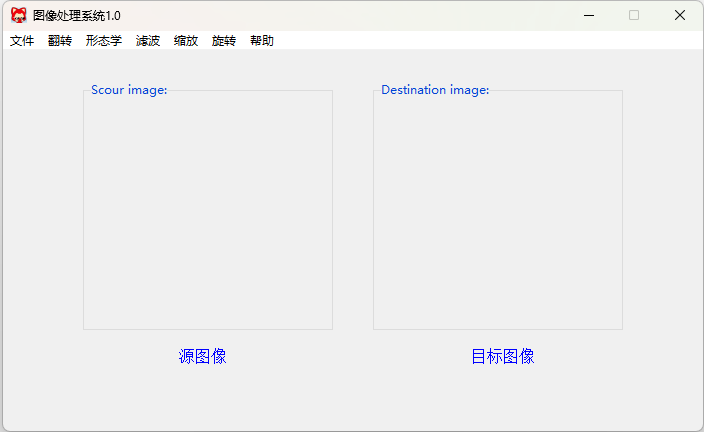Viewport: 704px width, 432px height.
Task: Minimize the image processing window
Action: click(589, 15)
